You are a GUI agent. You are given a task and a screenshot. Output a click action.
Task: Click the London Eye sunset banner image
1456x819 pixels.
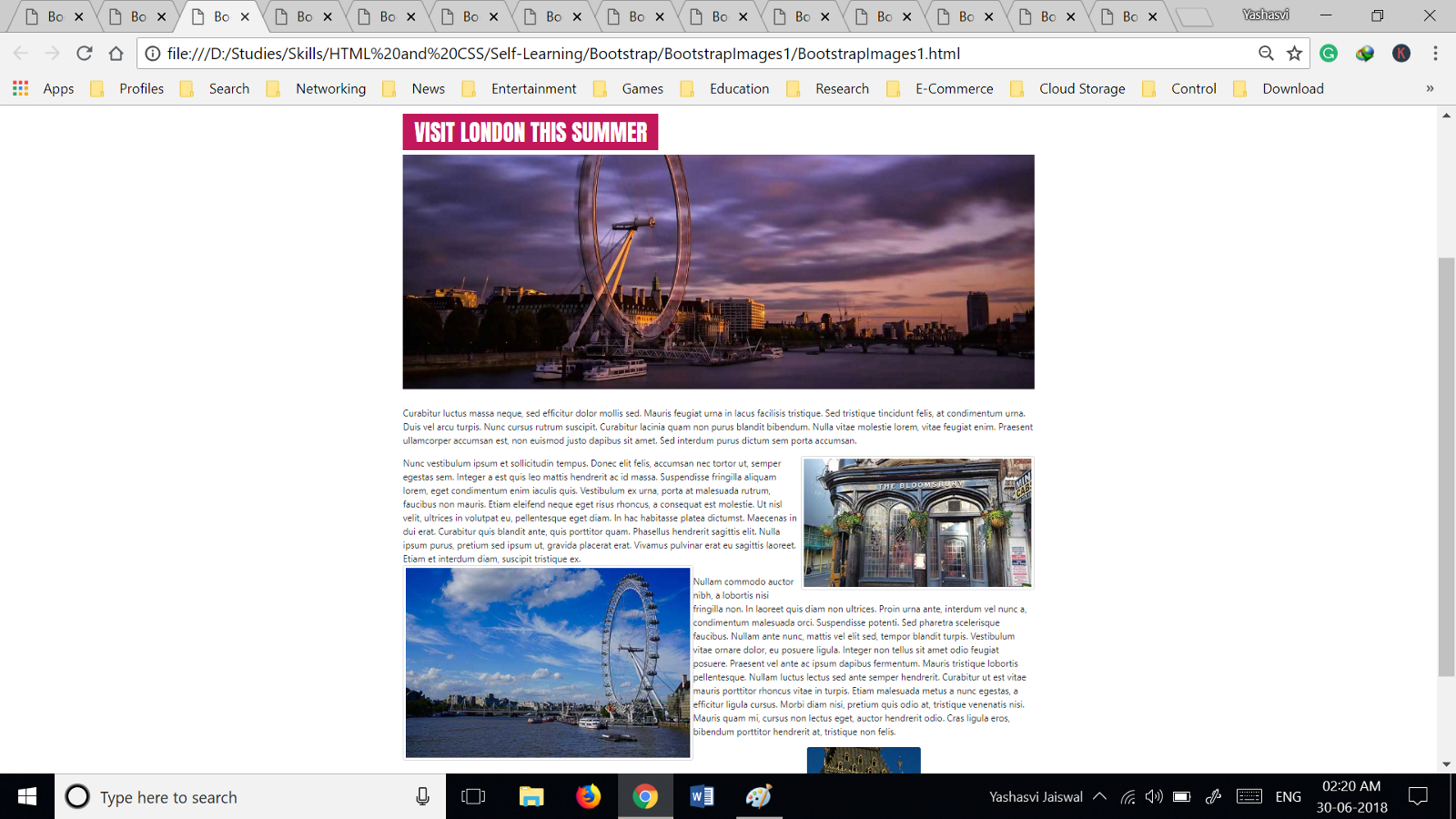tap(719, 272)
